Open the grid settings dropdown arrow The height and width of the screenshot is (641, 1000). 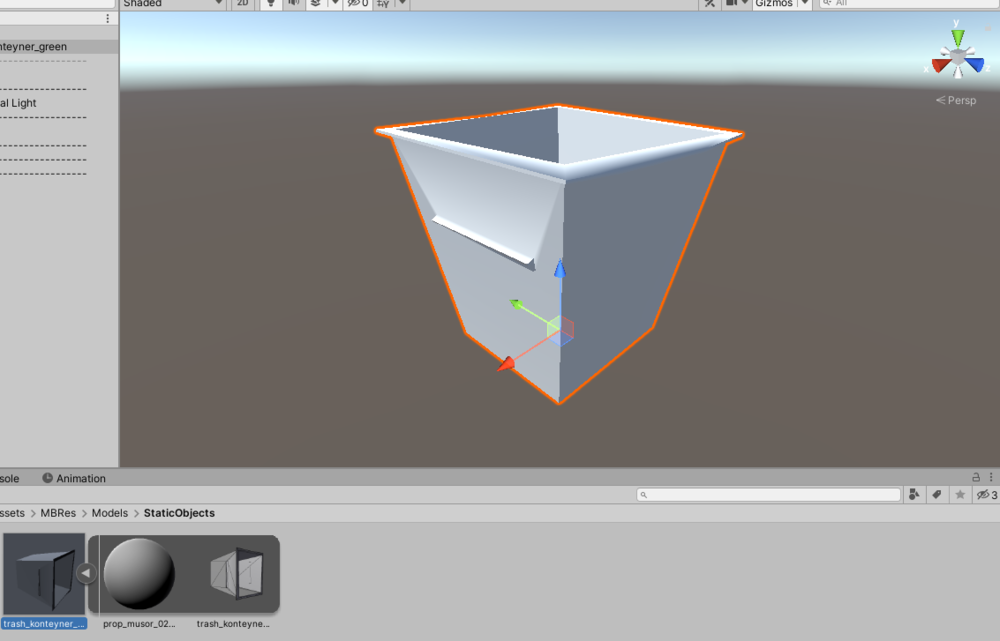coord(402,3)
